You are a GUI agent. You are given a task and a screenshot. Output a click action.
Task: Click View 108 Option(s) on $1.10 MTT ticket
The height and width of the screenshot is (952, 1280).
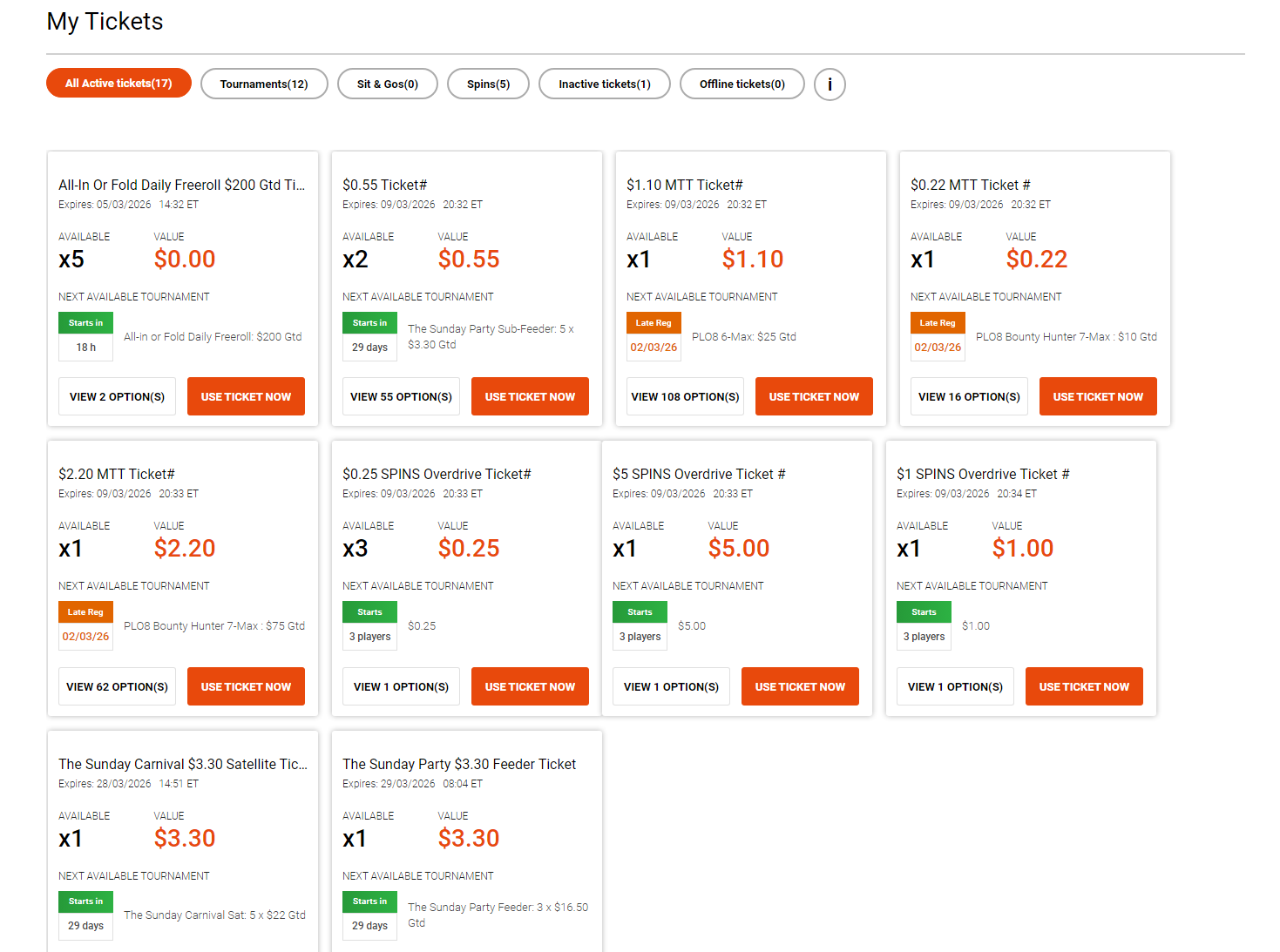(685, 396)
